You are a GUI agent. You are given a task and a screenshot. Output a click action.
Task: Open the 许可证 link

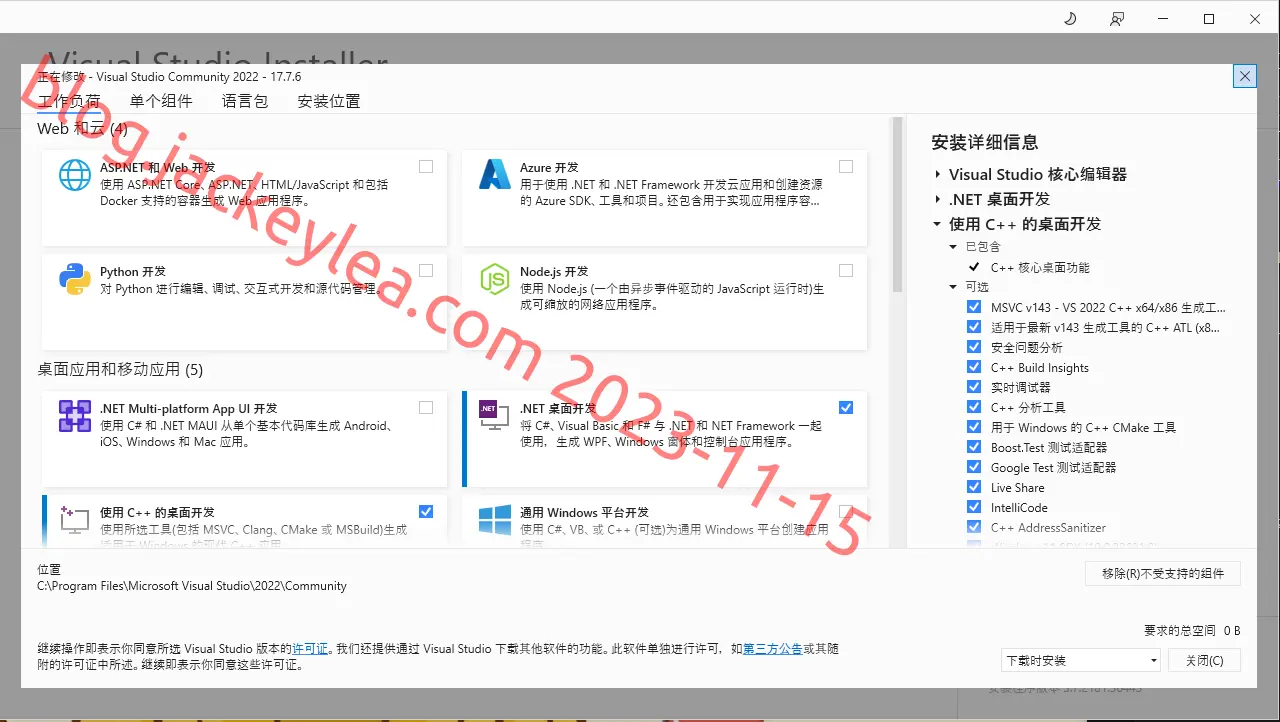(310, 649)
